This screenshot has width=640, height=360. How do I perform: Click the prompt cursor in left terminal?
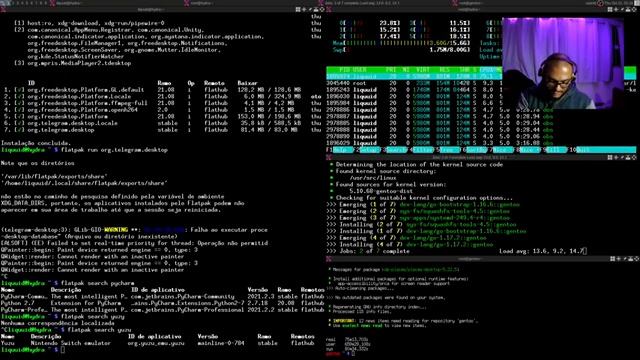(x=63, y=350)
